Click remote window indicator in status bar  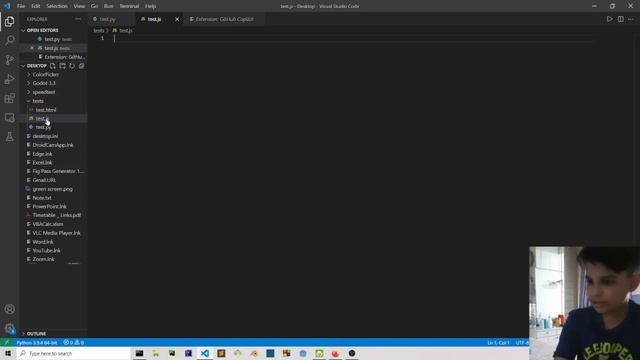(x=7, y=342)
